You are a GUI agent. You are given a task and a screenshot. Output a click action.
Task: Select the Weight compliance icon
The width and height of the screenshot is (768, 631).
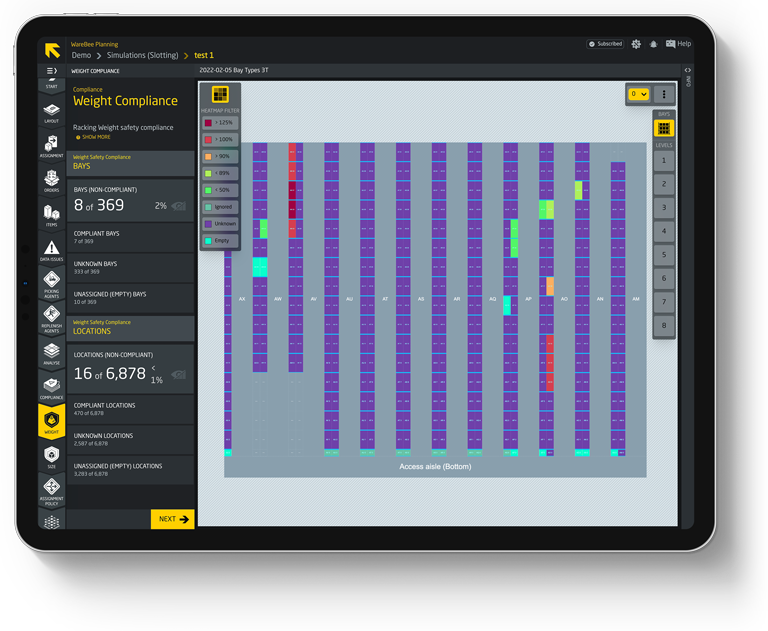51,422
